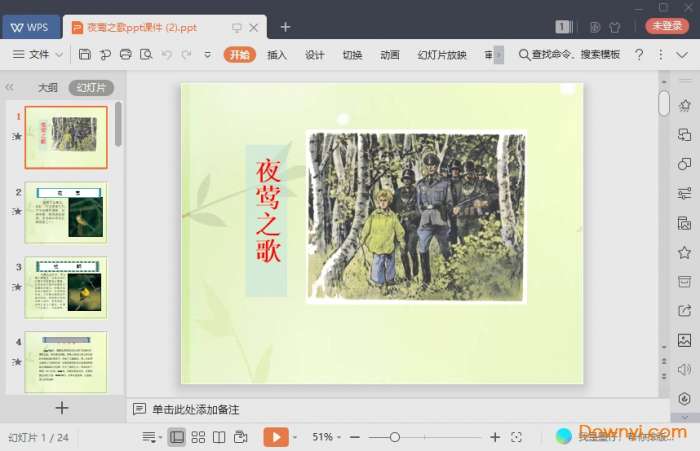Open the quick access toolbar customize dropdown

coord(208,55)
